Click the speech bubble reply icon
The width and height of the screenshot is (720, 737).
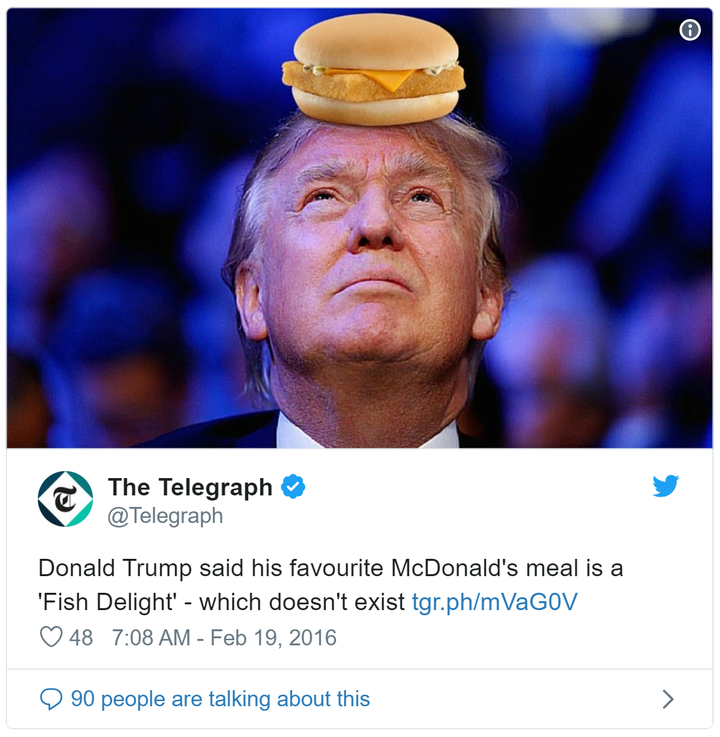click(x=51, y=699)
